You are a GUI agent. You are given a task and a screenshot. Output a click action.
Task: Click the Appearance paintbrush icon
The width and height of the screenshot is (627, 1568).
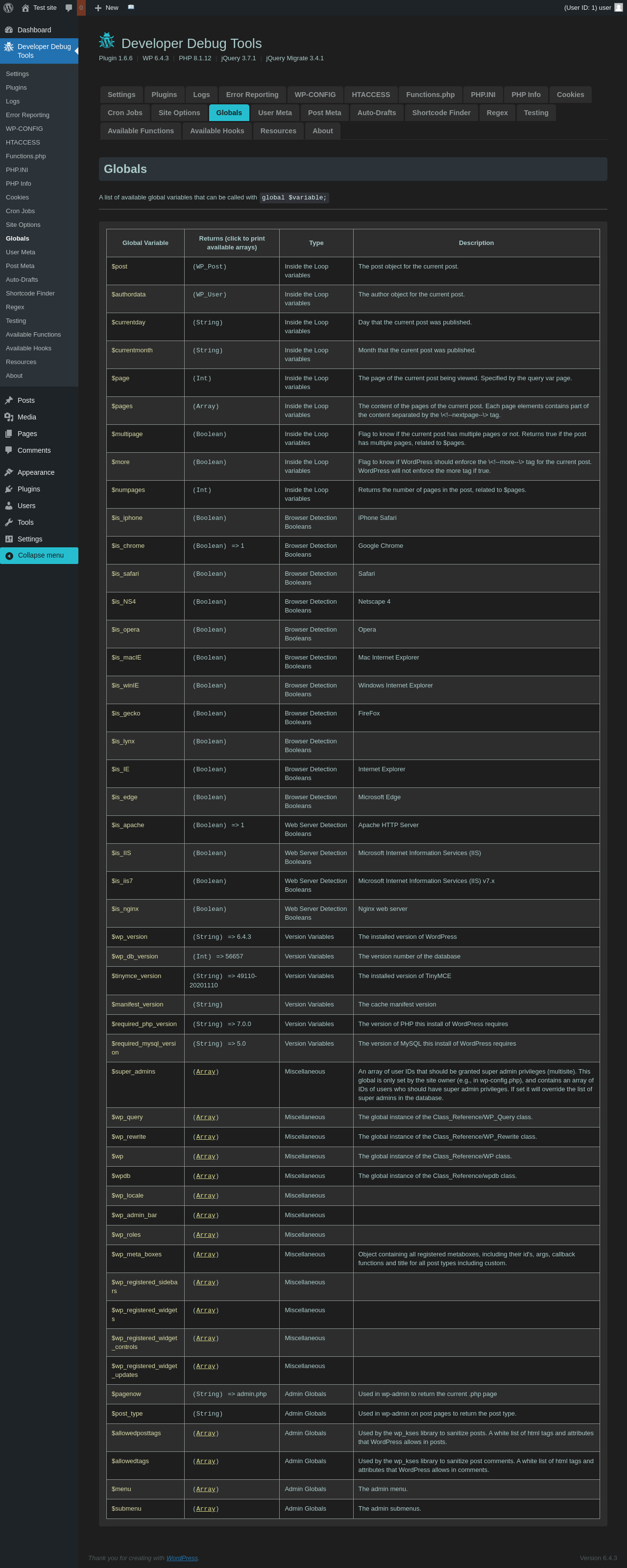tap(9, 472)
